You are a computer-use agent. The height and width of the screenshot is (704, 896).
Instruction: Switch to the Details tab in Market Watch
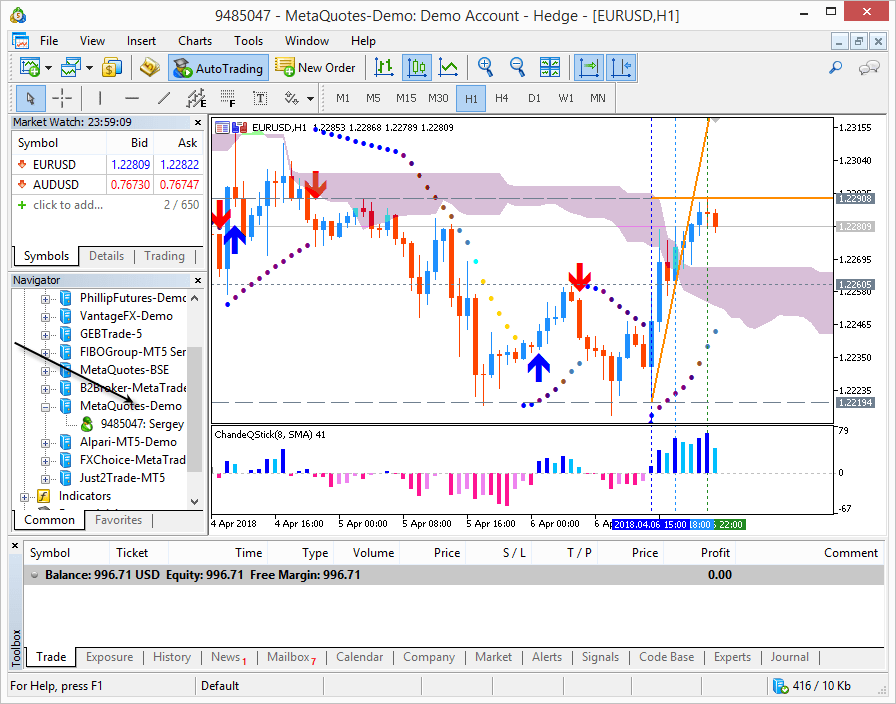(x=106, y=256)
